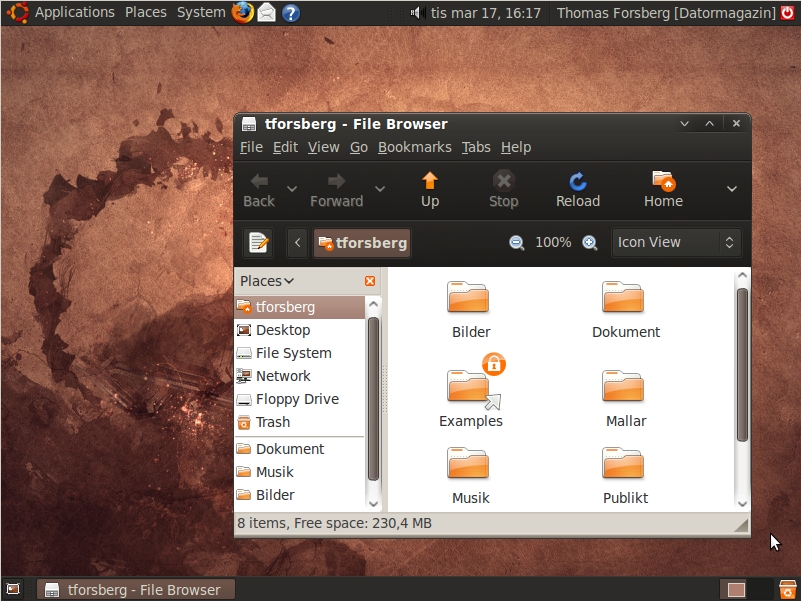
Task: Select the tforsberg path bar button
Action: click(362, 243)
